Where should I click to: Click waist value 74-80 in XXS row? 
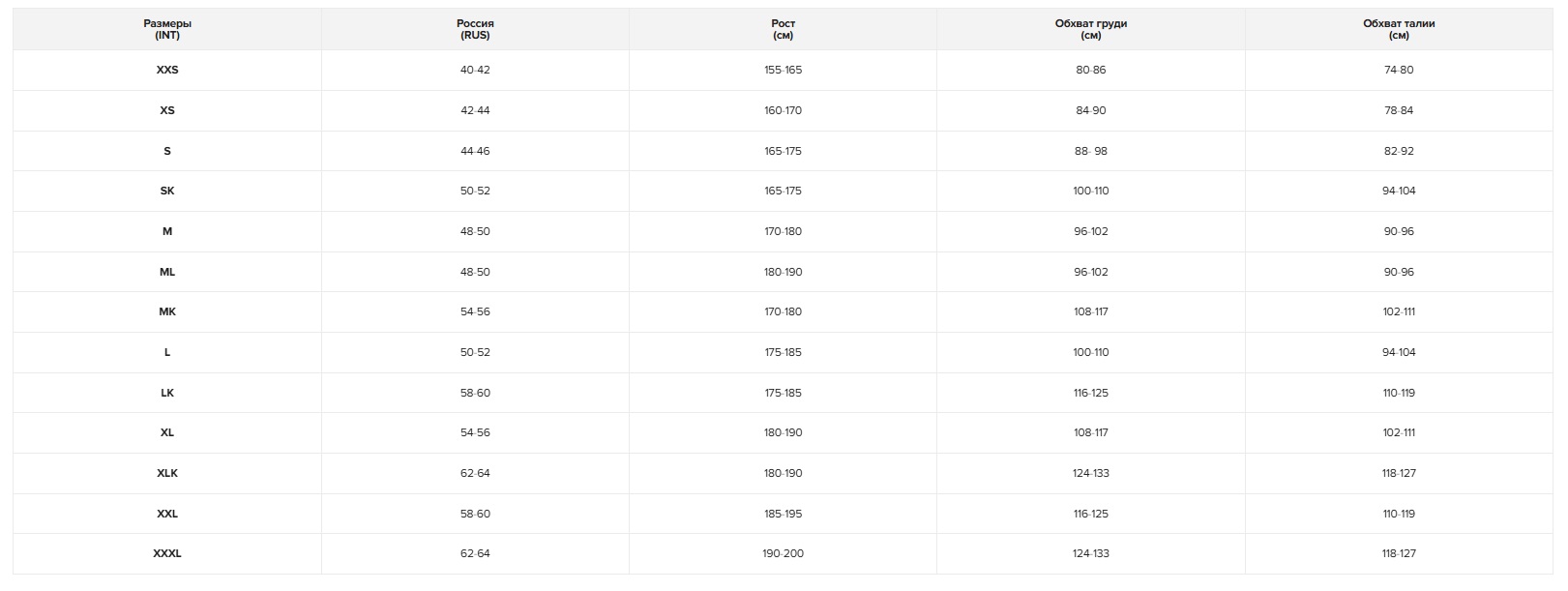click(x=1399, y=70)
